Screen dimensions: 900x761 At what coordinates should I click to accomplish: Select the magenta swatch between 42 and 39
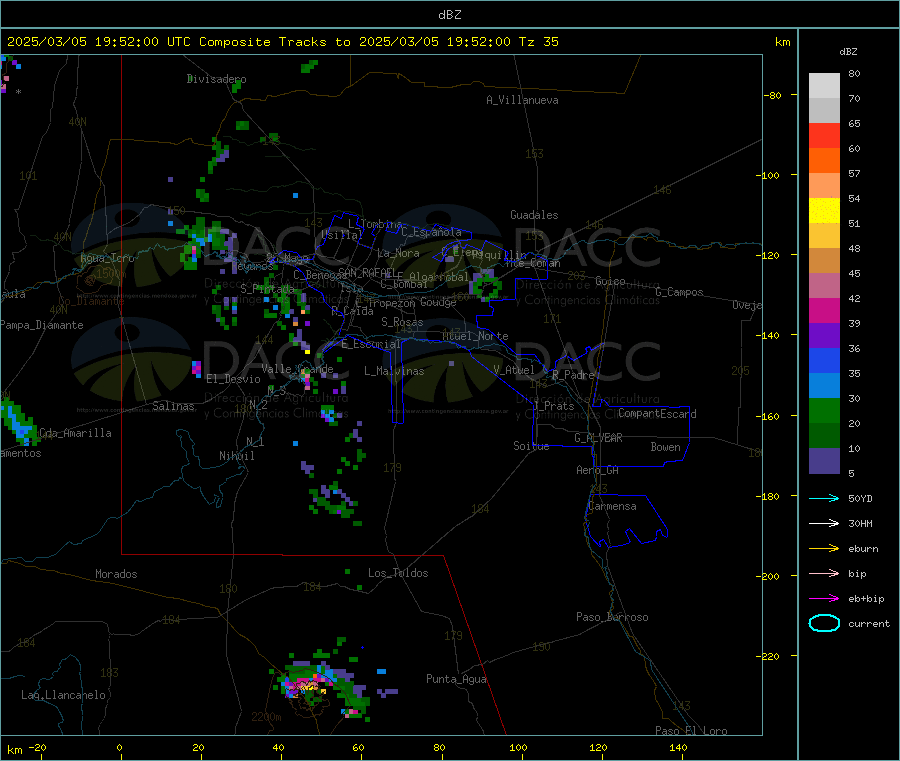click(824, 310)
